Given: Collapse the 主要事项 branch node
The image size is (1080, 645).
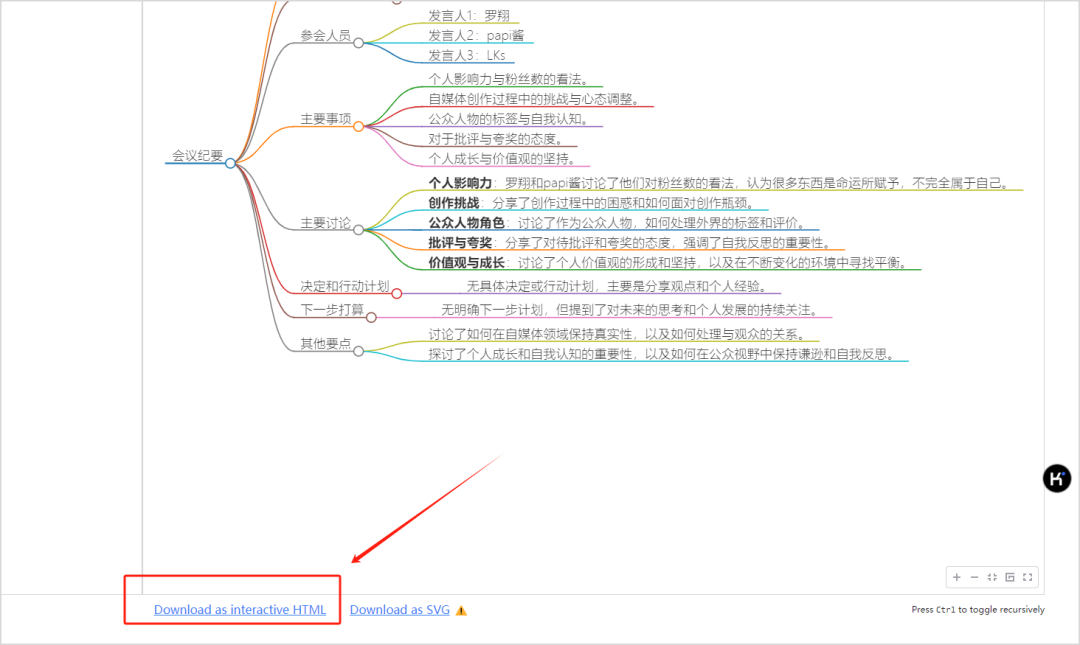Looking at the screenshot, I should pyautogui.click(x=358, y=126).
